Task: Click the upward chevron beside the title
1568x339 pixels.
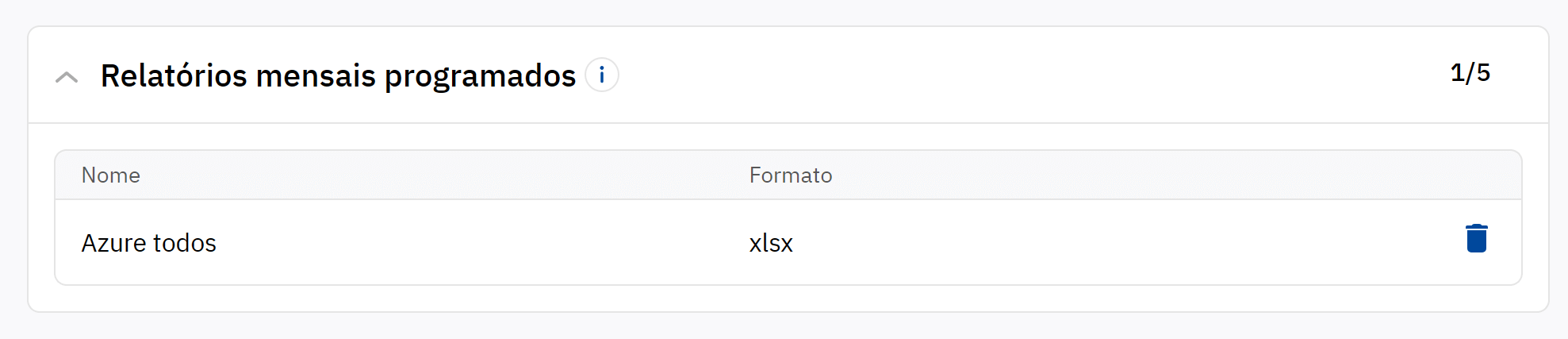Action: (67, 77)
